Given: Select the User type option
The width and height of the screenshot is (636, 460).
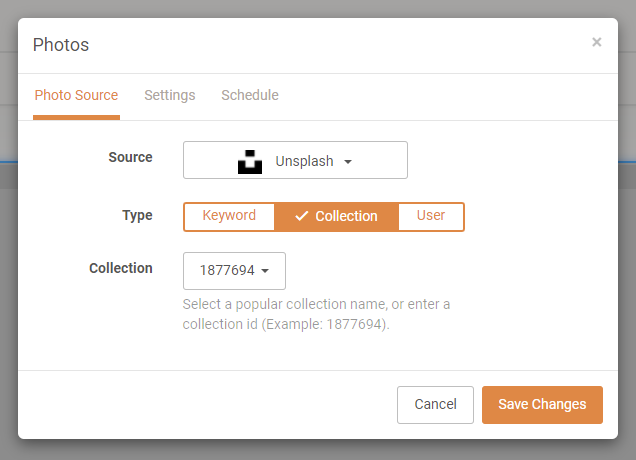Looking at the screenshot, I should click(431, 217).
